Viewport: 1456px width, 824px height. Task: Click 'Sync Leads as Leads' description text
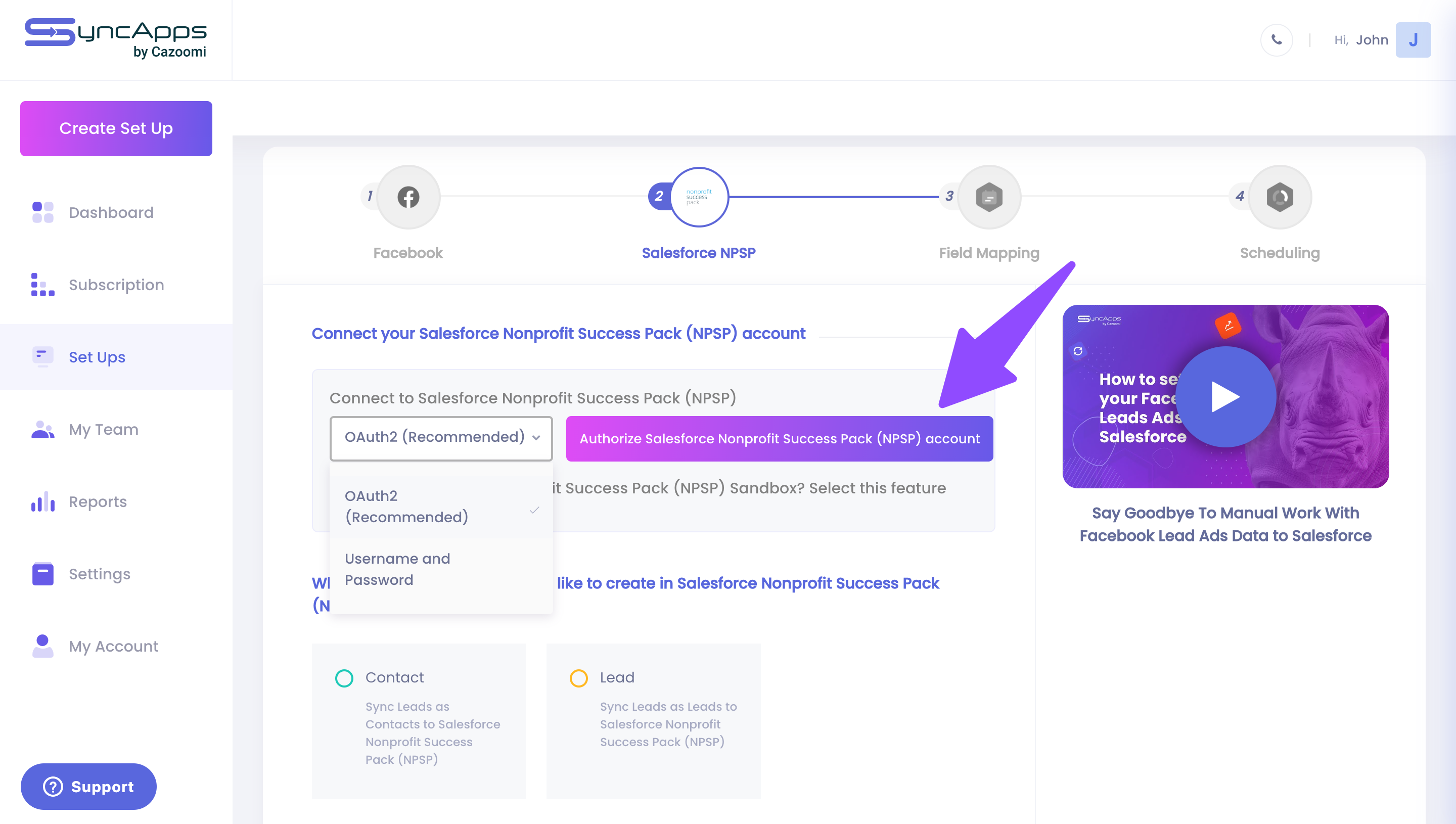point(668,724)
